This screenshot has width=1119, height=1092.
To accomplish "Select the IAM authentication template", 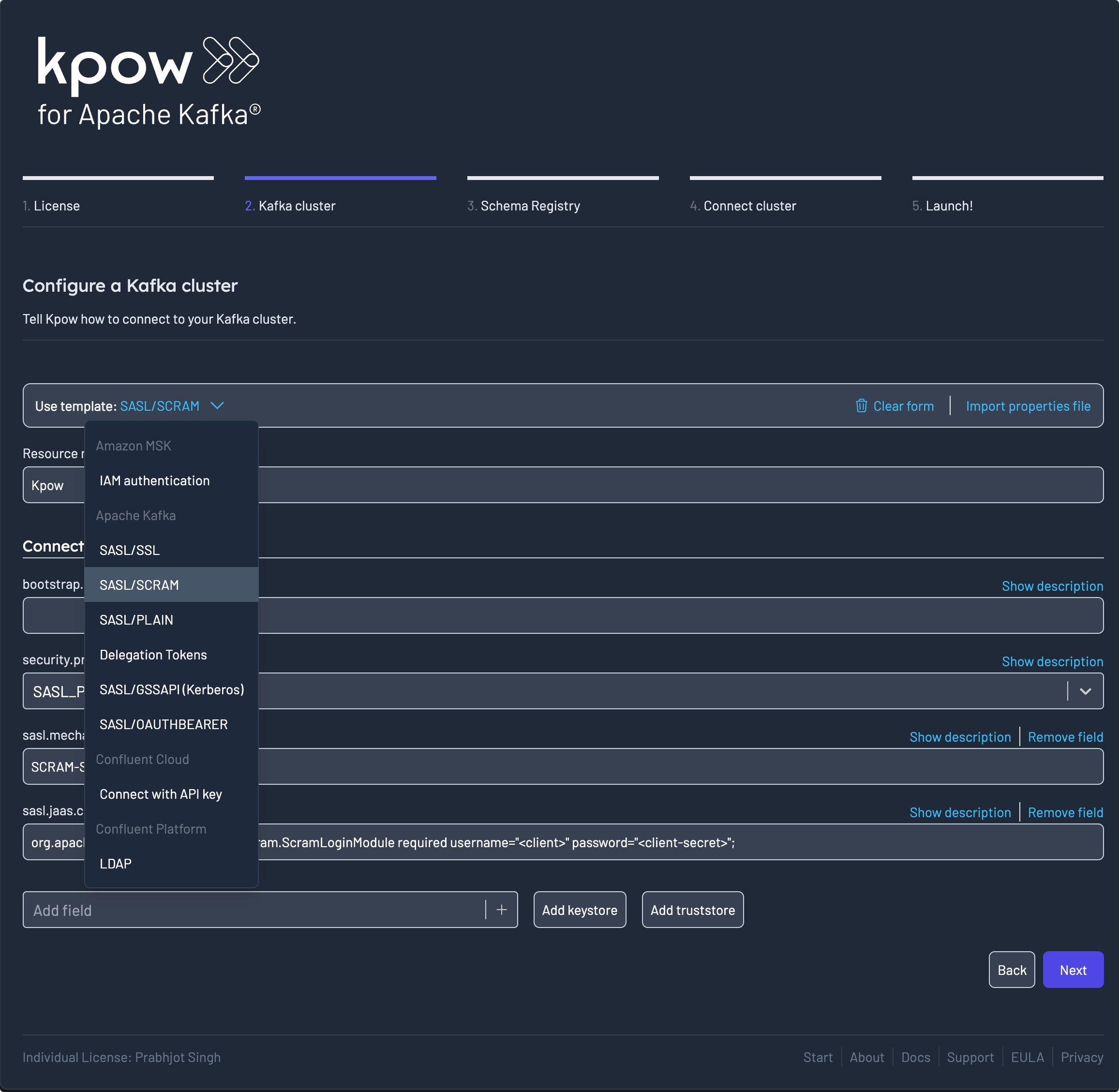I will [x=154, y=480].
